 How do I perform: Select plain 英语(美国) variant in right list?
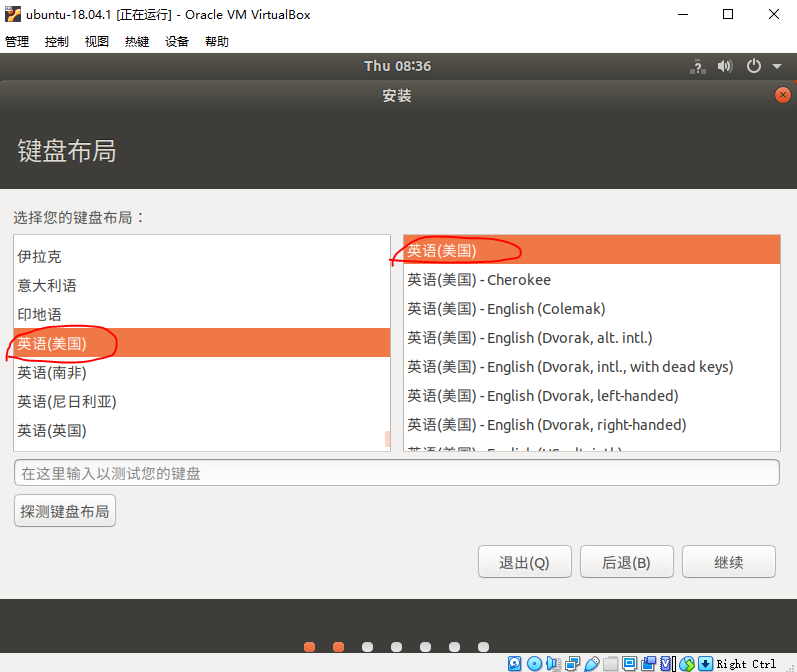pos(592,250)
